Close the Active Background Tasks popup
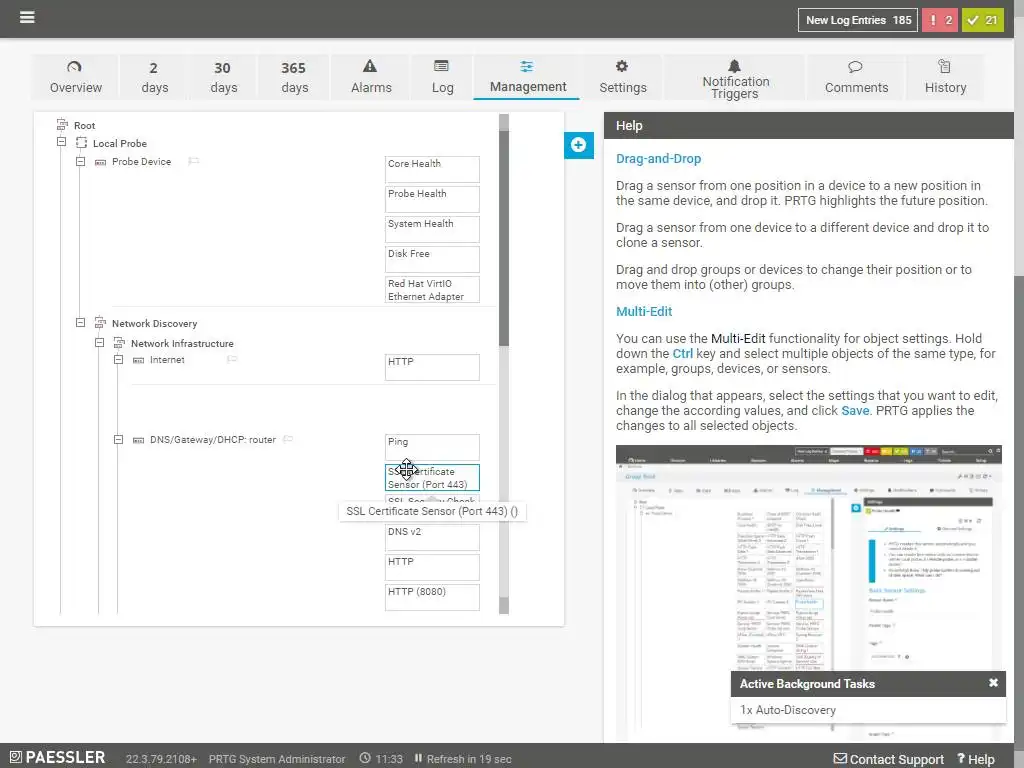The image size is (1024, 768). click(x=993, y=682)
